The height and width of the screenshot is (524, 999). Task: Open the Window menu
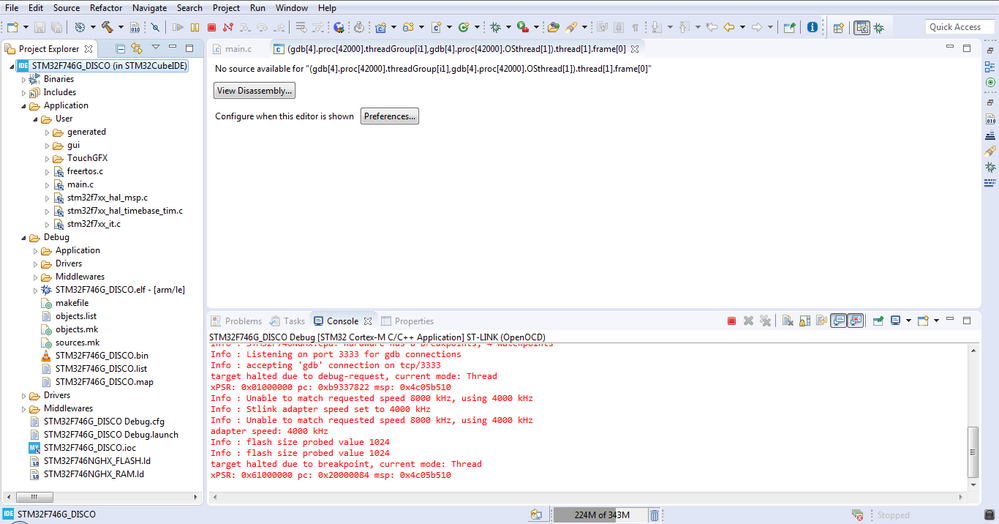point(291,8)
